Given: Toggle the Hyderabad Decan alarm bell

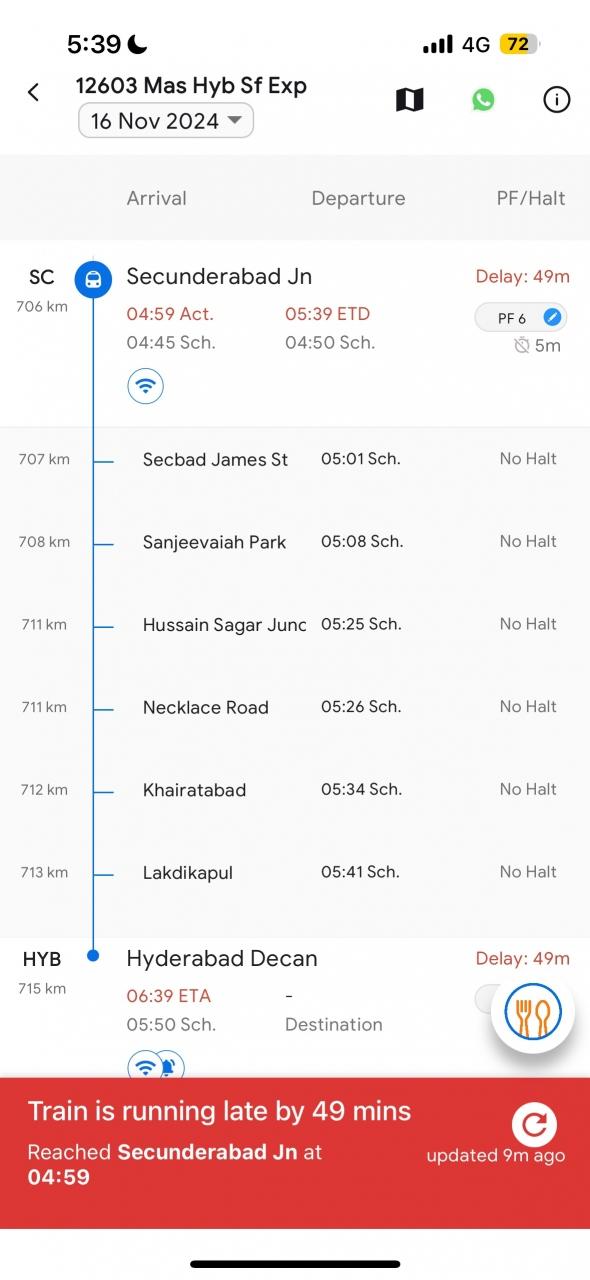Looking at the screenshot, I should coord(169,1066).
